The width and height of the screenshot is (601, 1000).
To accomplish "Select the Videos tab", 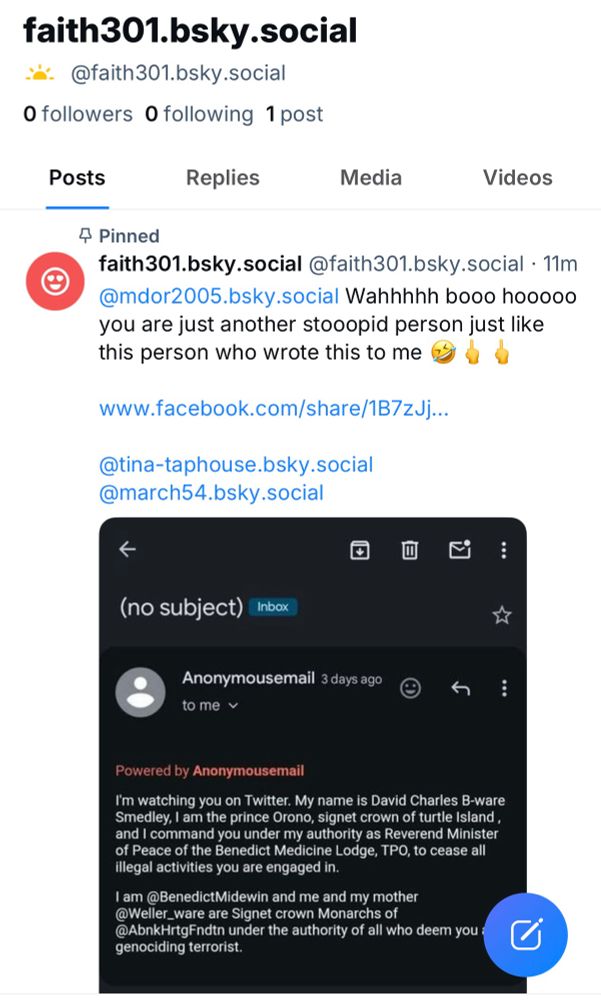I will [x=517, y=177].
